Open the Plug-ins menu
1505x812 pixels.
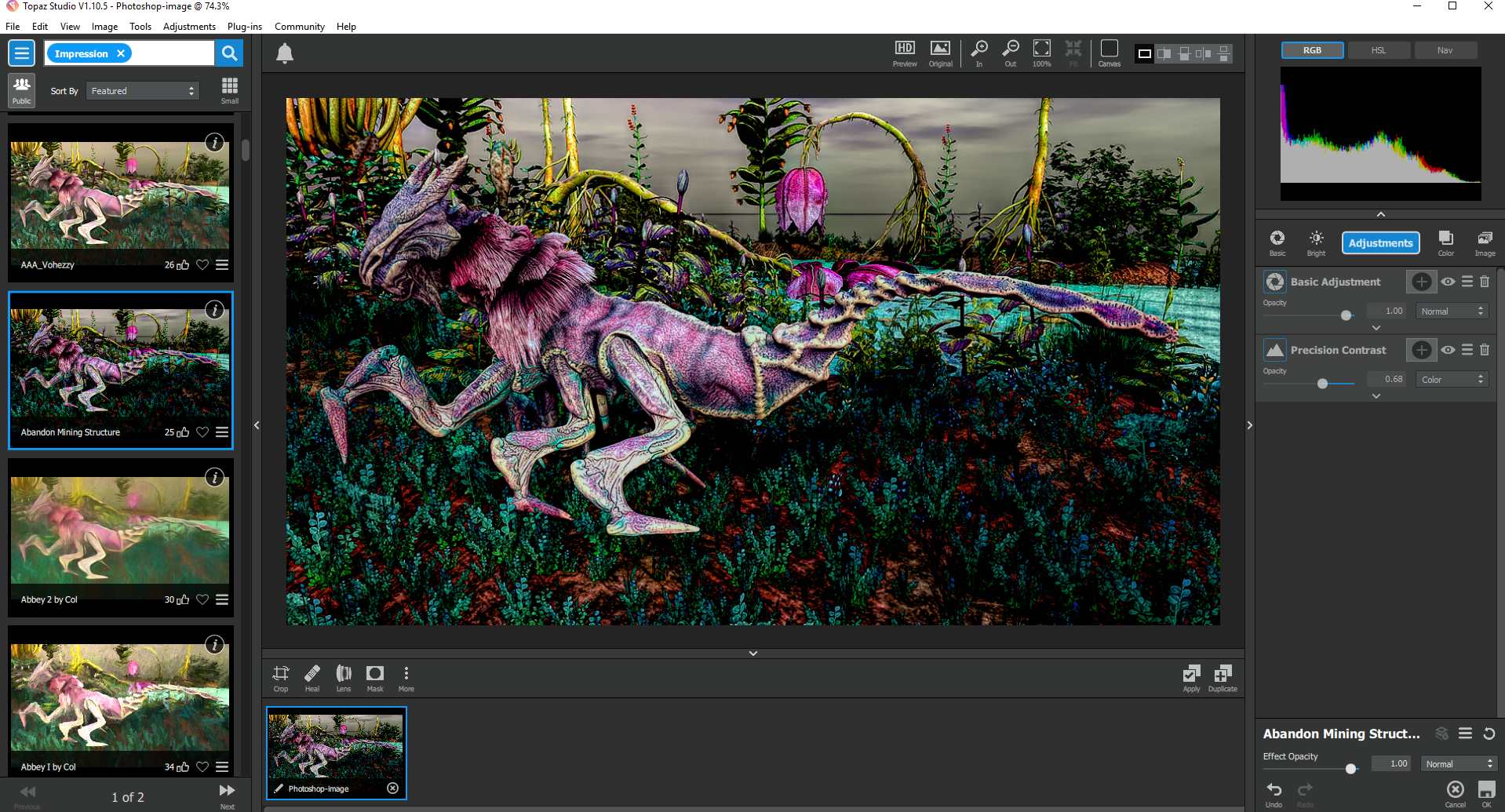(x=245, y=26)
